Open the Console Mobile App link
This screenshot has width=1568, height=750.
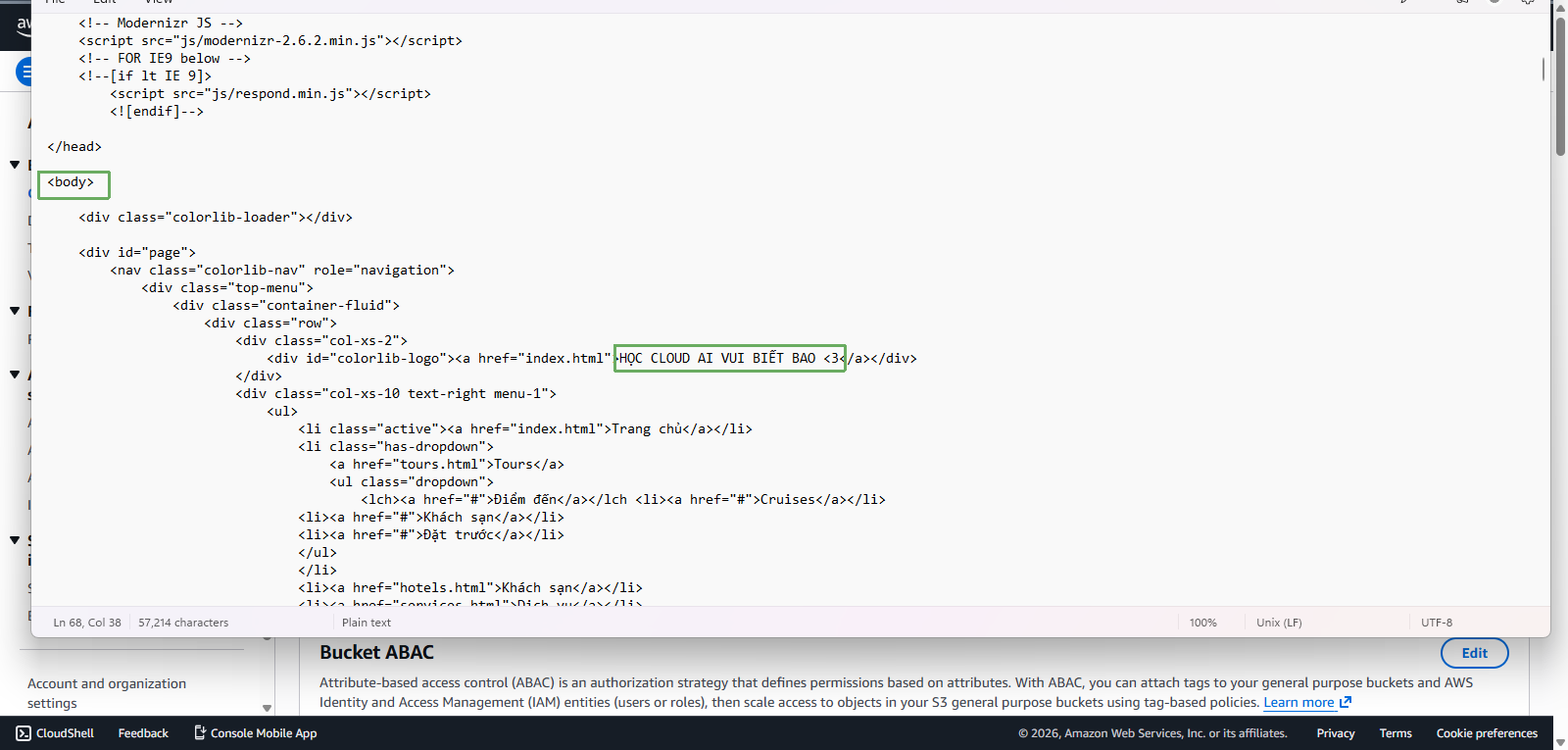point(255,733)
